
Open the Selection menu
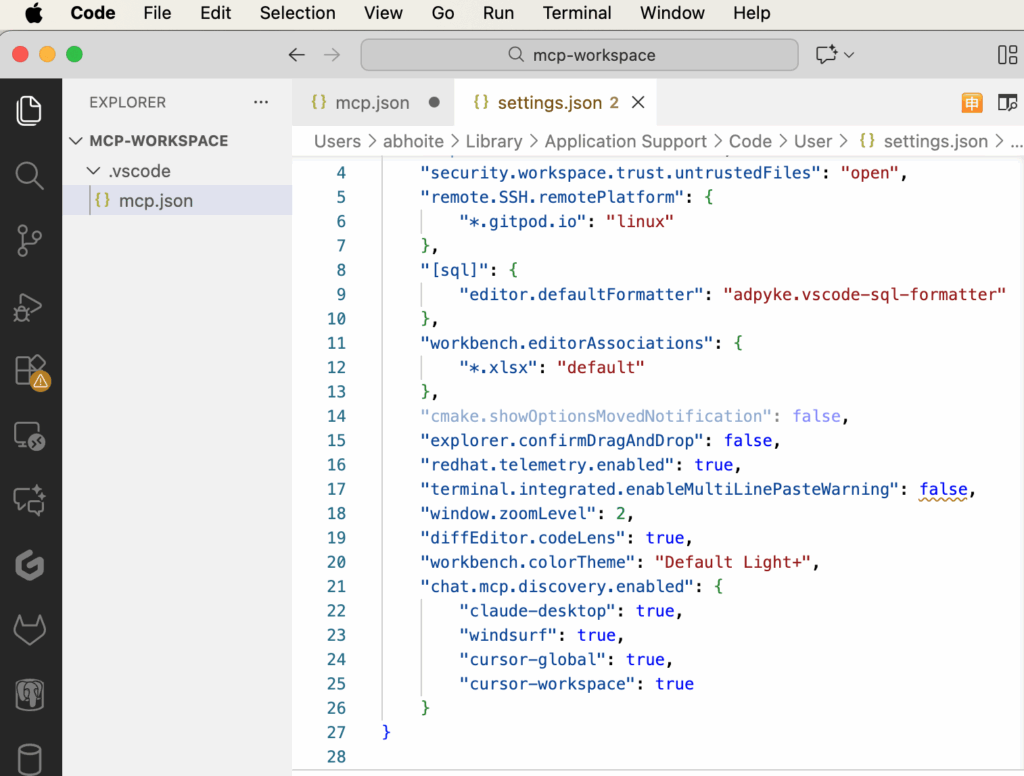[x=297, y=13]
